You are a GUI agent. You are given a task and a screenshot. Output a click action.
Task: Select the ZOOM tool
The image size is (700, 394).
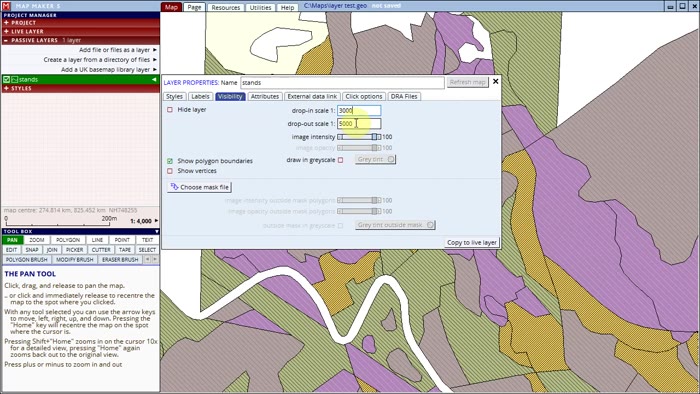pyautogui.click(x=37, y=240)
